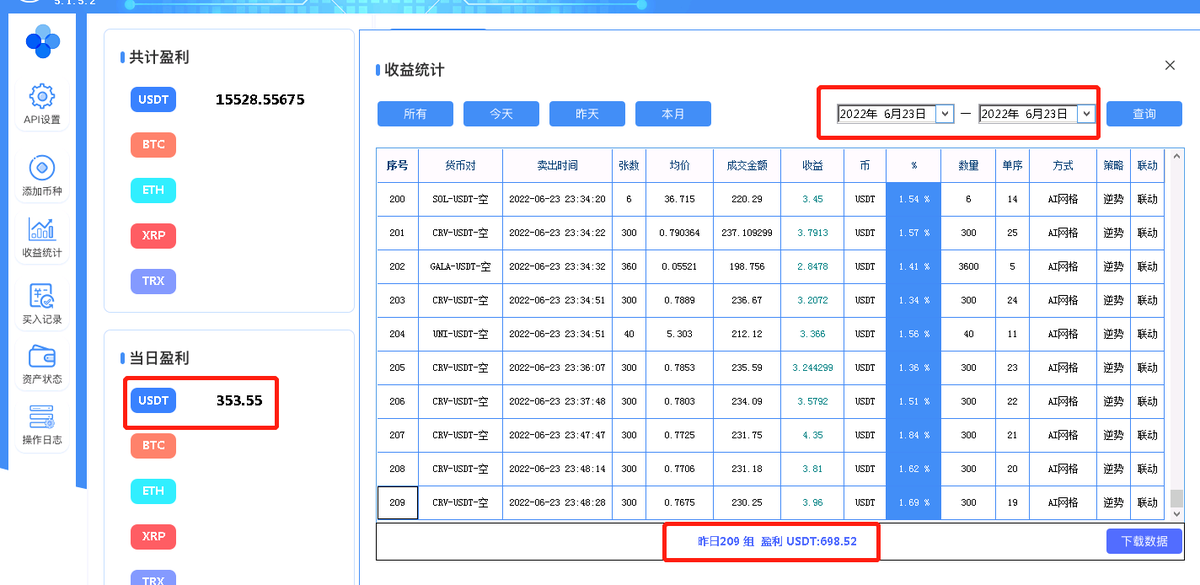
Task: Click scrollbar up arrow in table
Action: pos(1177,157)
